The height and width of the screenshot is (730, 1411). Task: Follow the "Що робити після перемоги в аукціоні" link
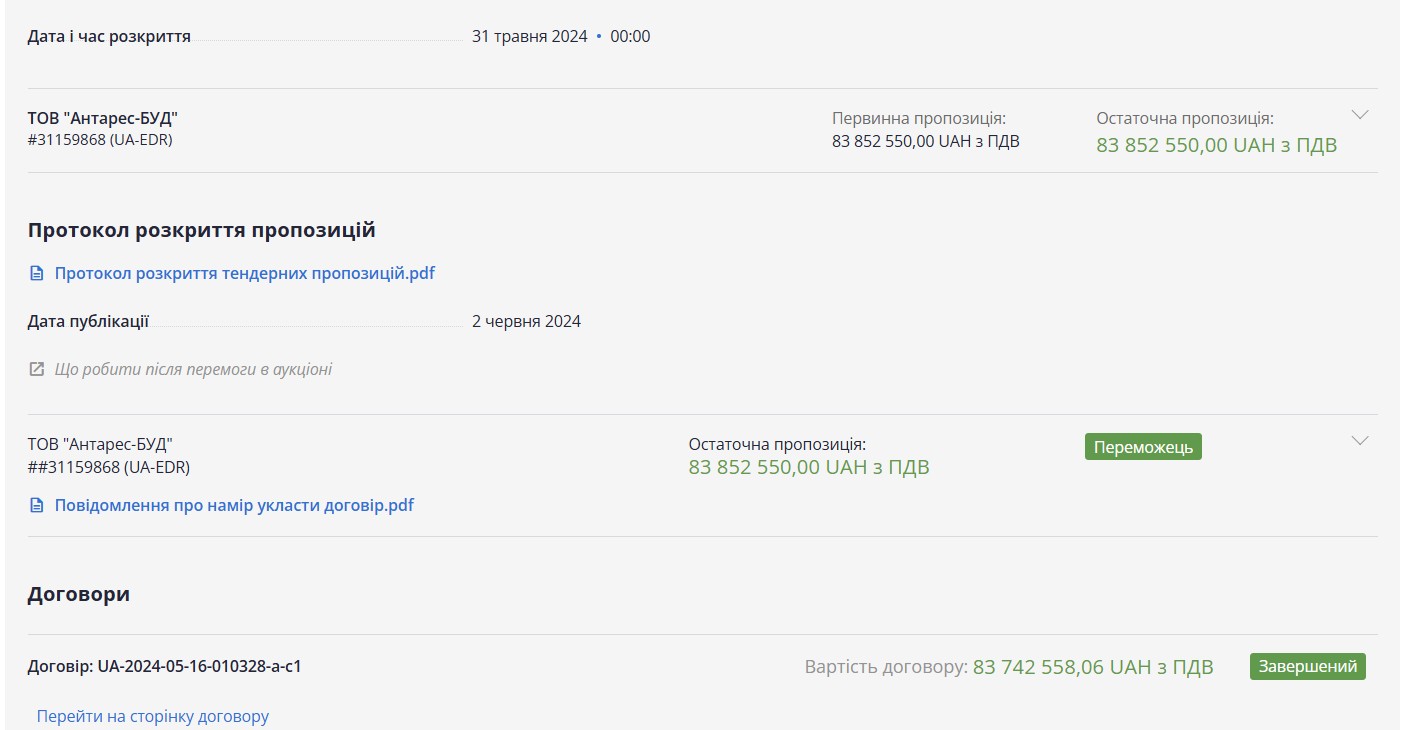click(193, 370)
